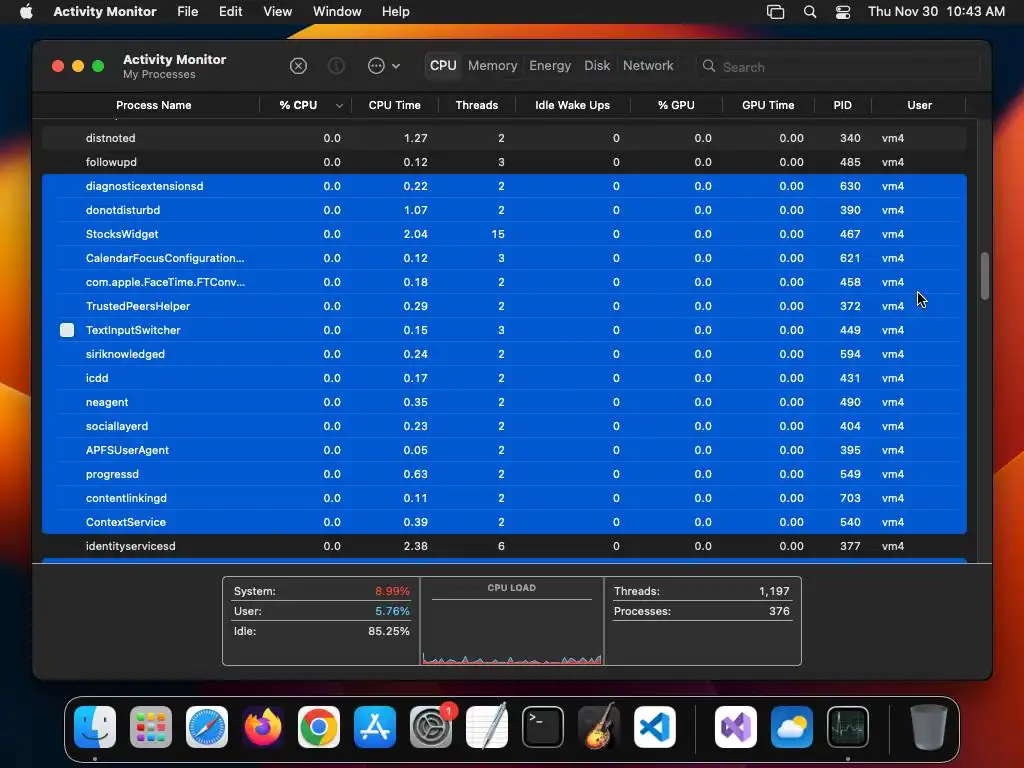Sort by Process Name column header

153,105
